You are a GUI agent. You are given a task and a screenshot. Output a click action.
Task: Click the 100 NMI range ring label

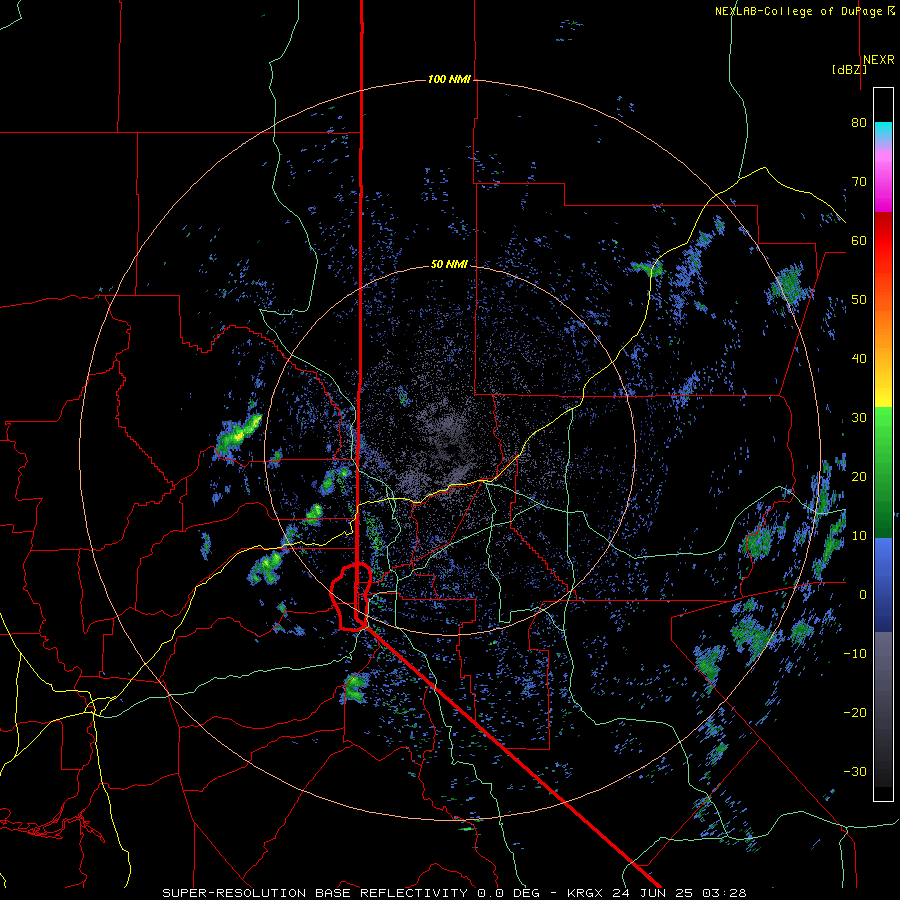449,79
